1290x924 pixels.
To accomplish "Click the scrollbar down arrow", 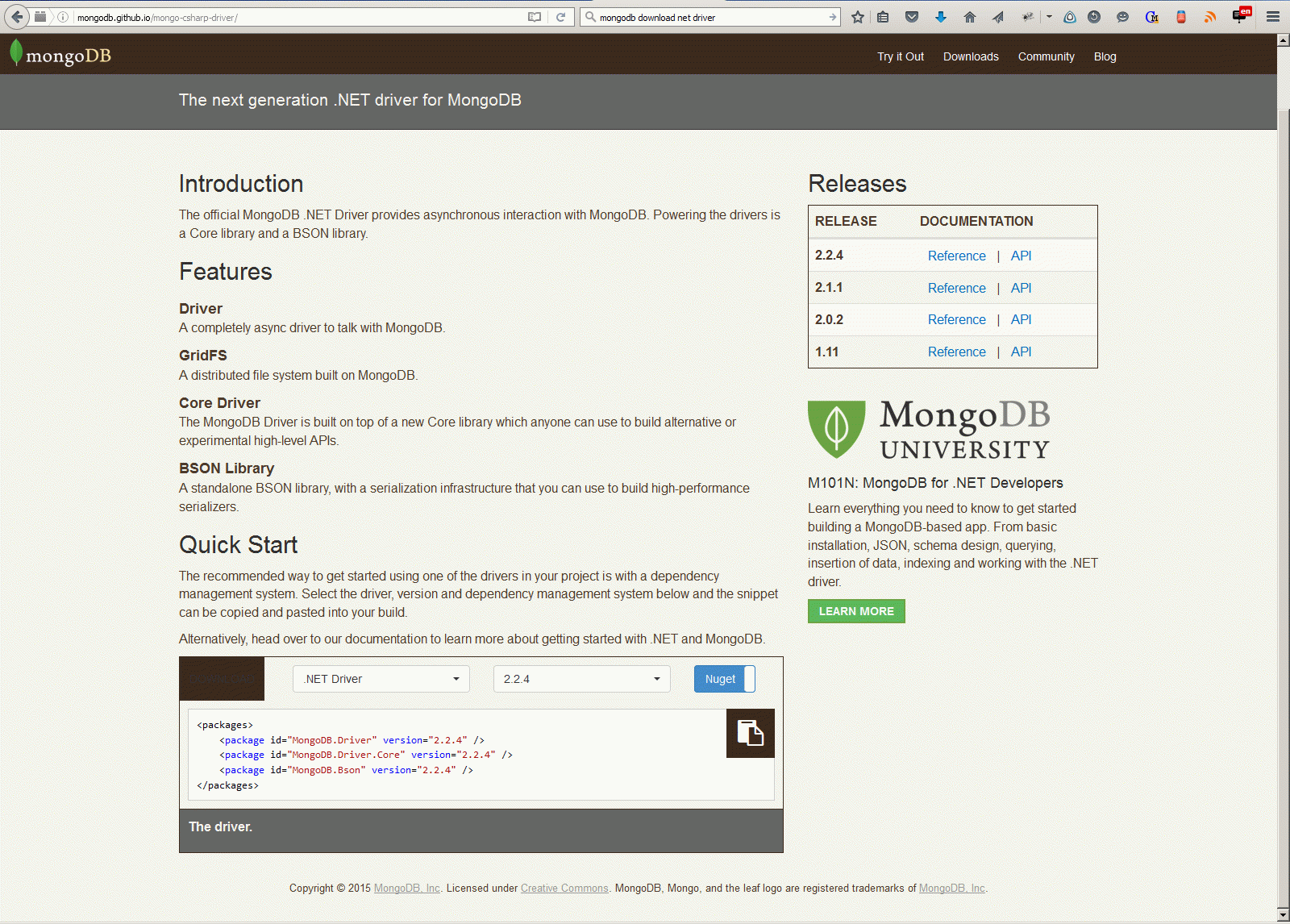I will (x=1284, y=915).
